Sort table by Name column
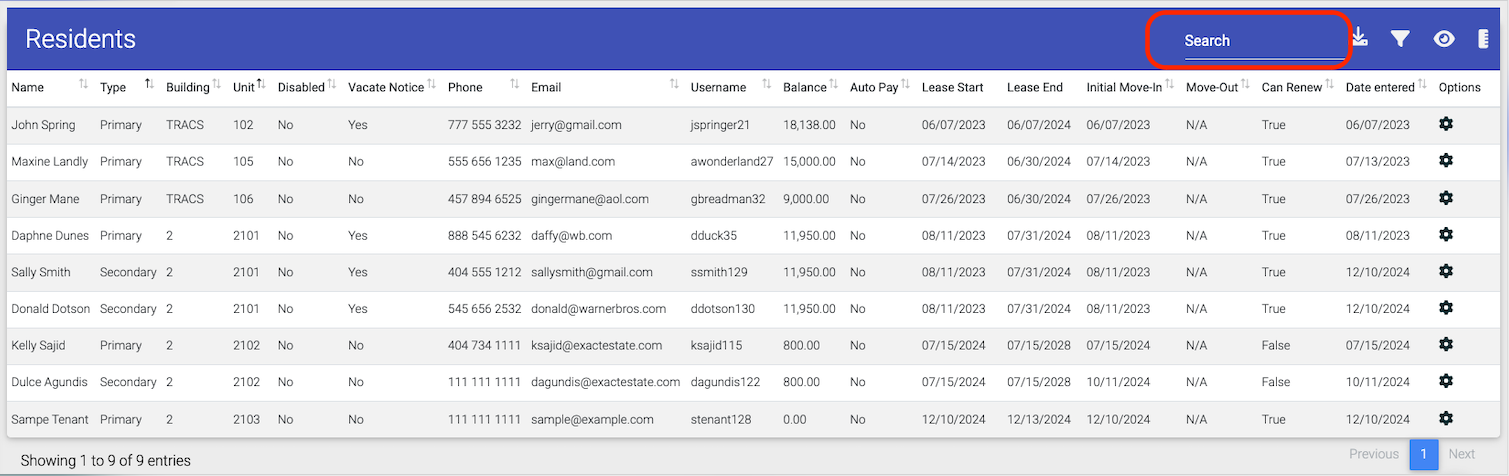 pos(28,87)
